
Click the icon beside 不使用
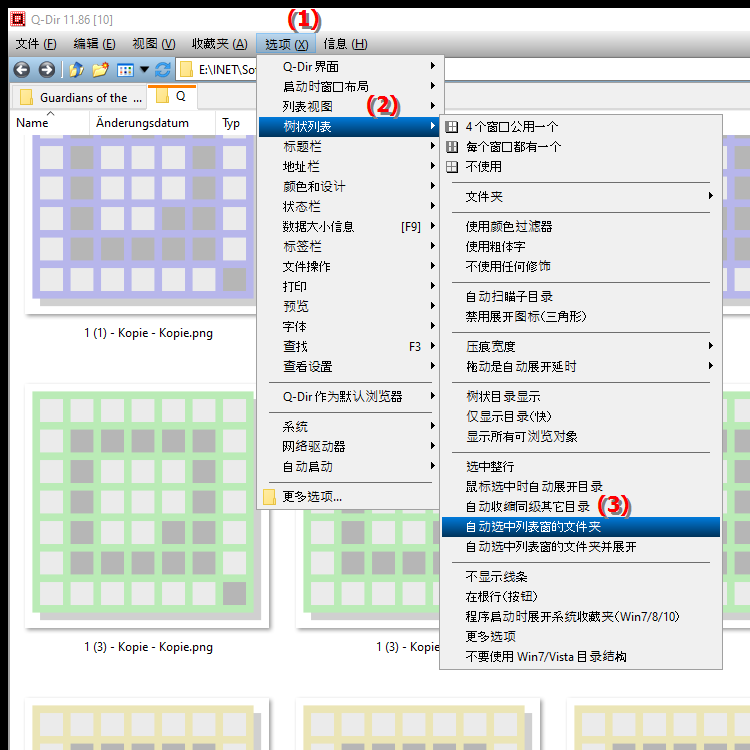(x=452, y=167)
